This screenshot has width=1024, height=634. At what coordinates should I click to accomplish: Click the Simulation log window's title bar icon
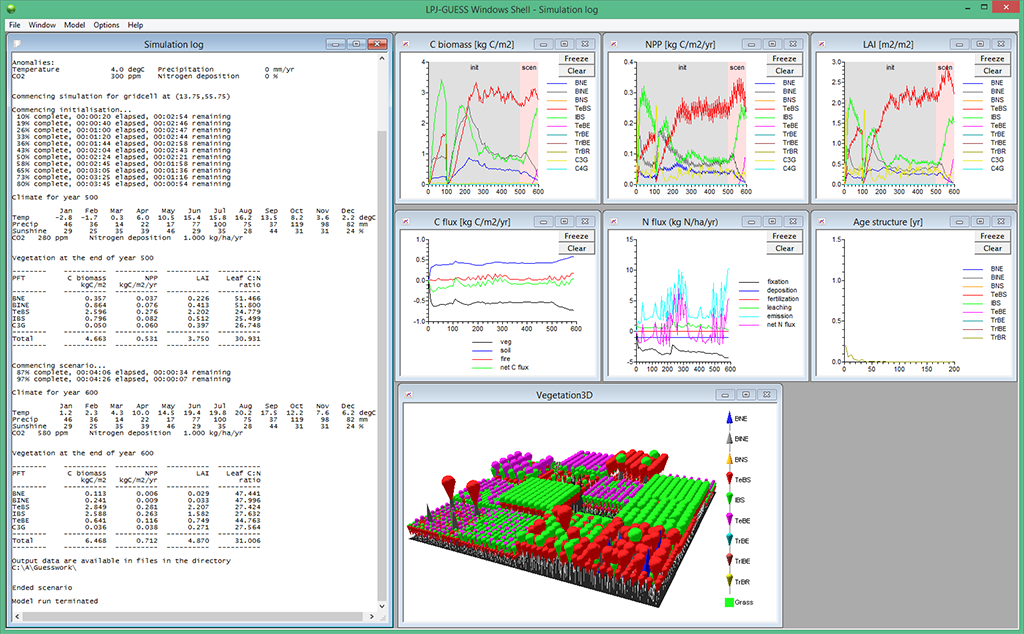tap(17, 44)
